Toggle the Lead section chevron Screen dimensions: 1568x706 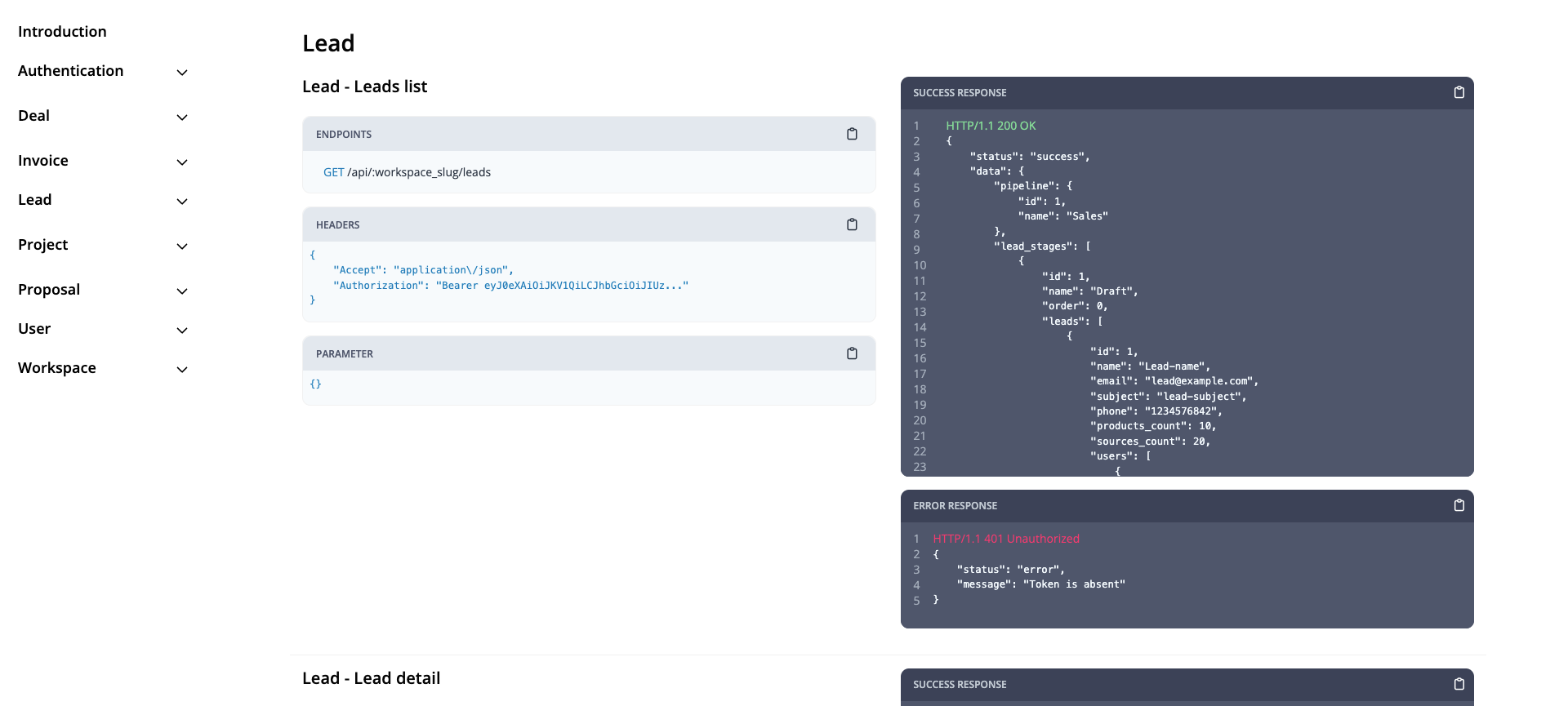tap(182, 202)
